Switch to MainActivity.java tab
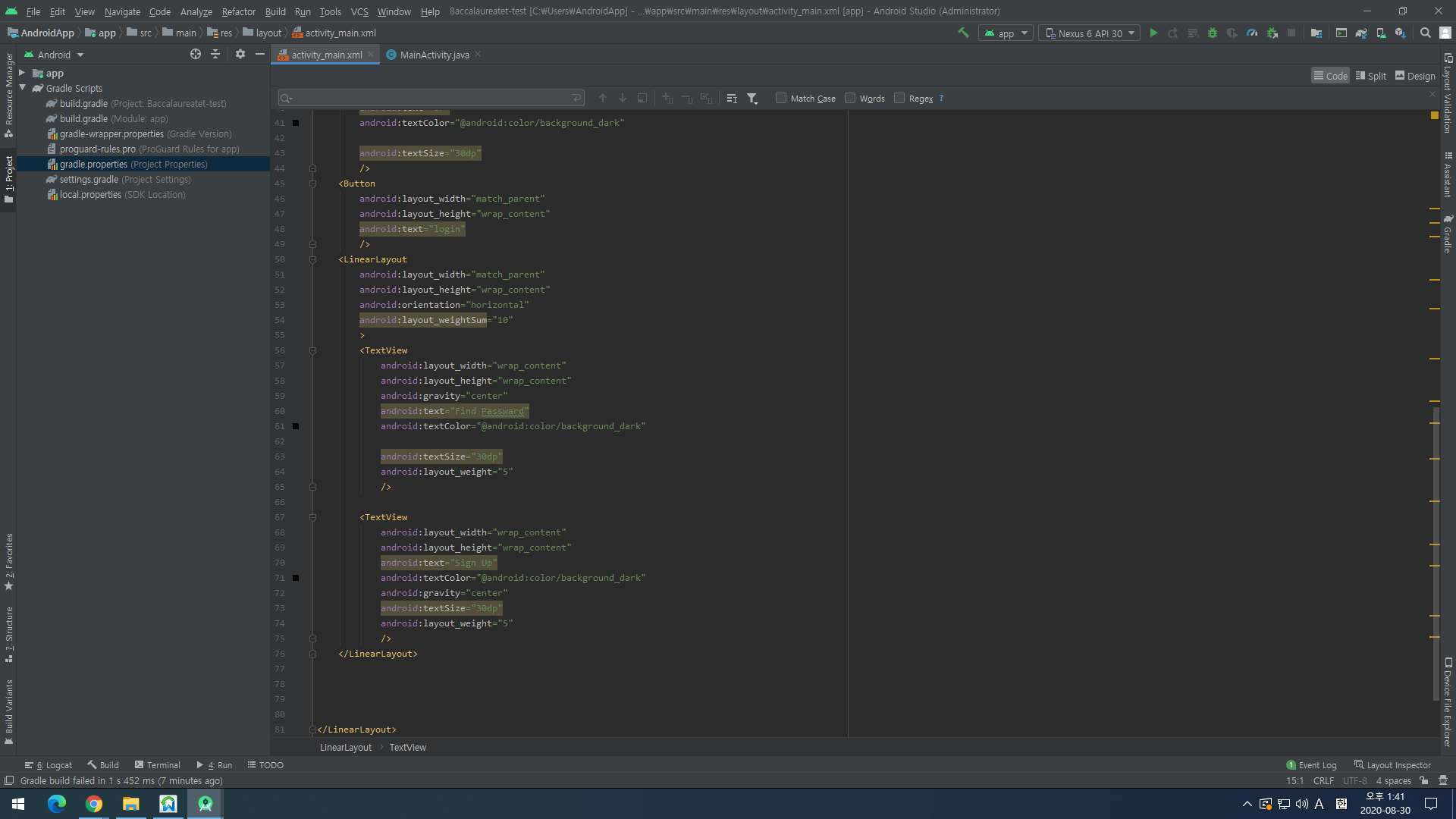This screenshot has width=1456, height=819. [434, 55]
